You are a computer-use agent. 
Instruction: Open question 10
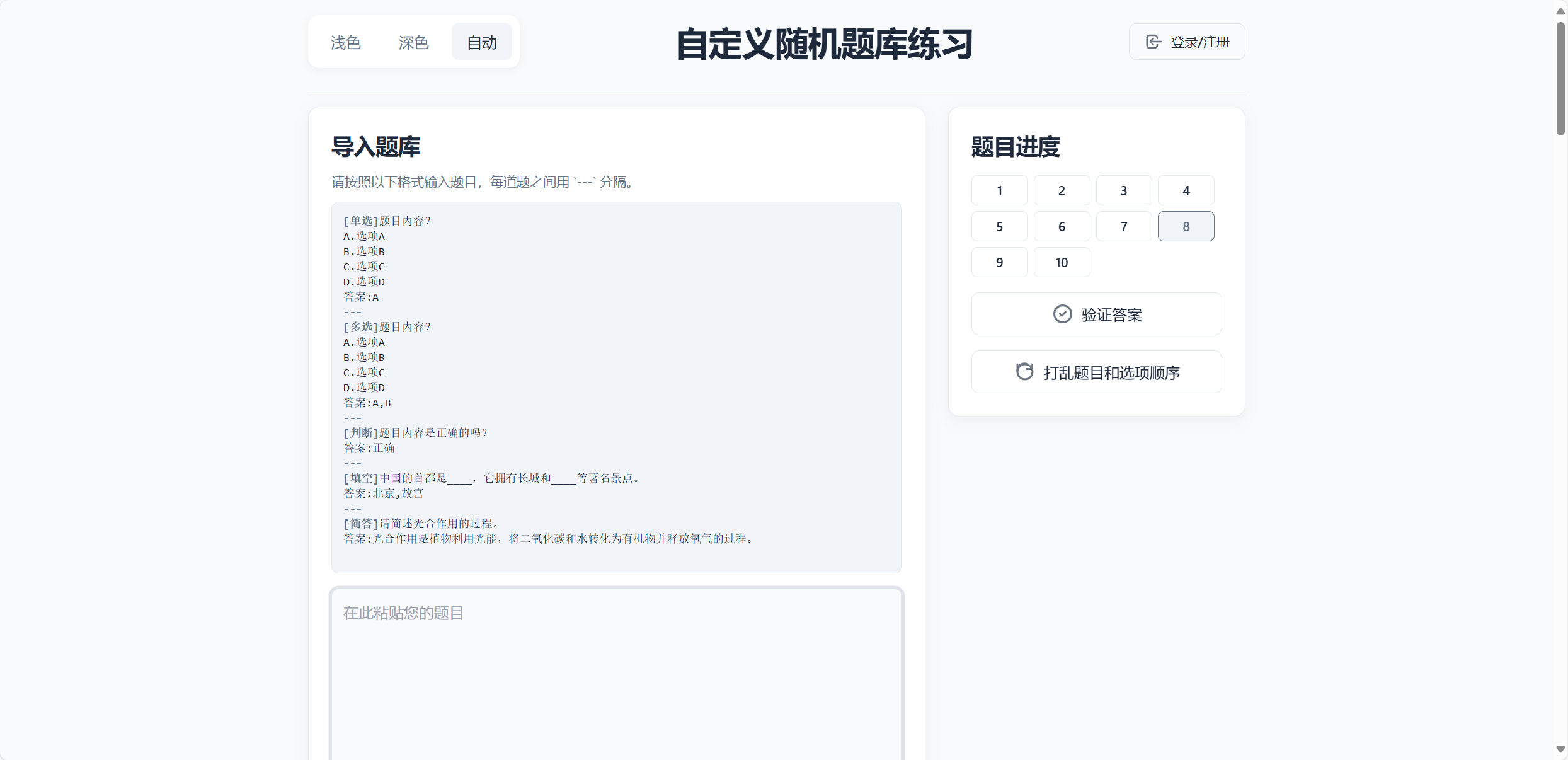point(1062,263)
